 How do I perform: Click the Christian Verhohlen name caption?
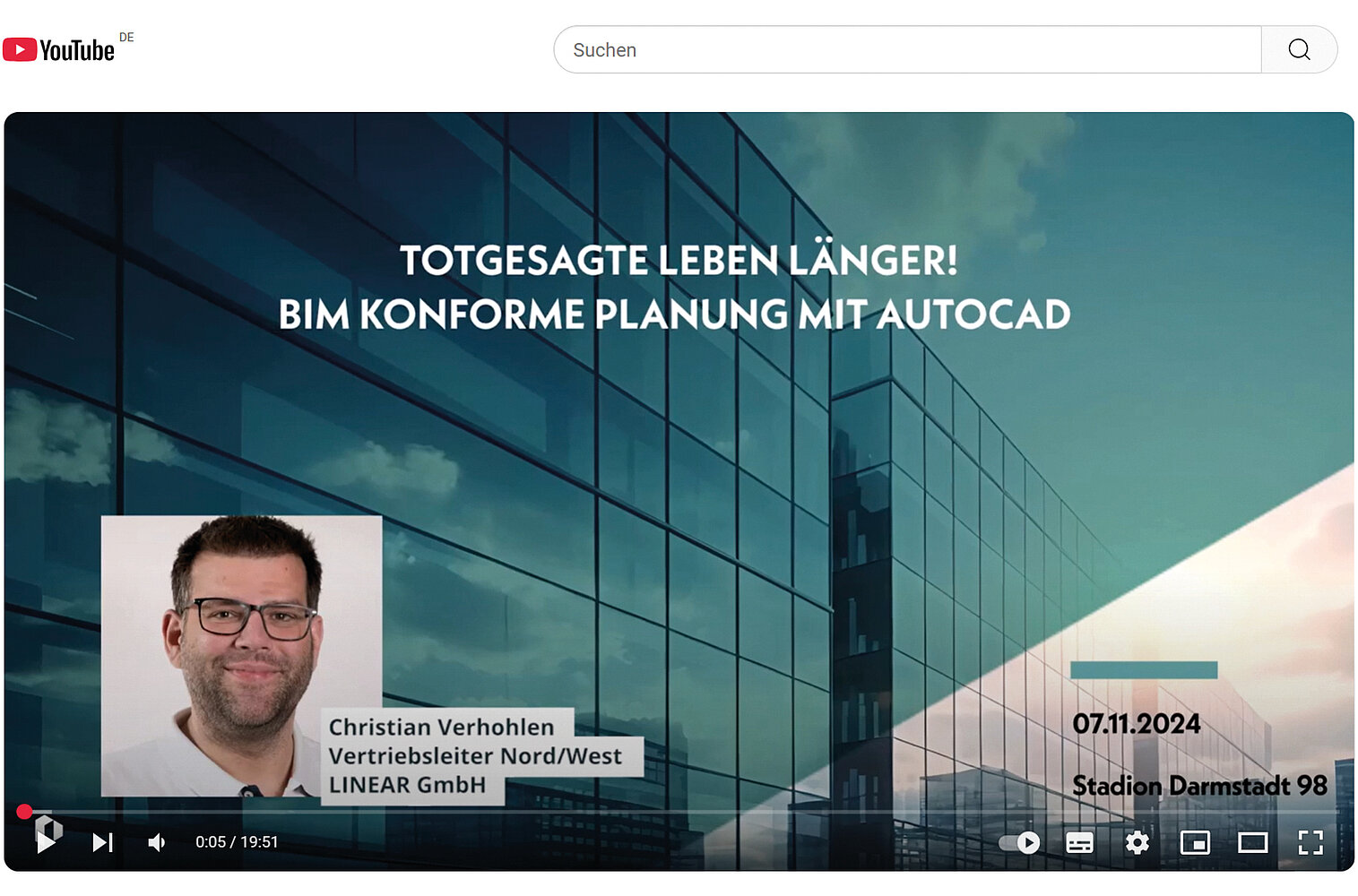point(441,727)
